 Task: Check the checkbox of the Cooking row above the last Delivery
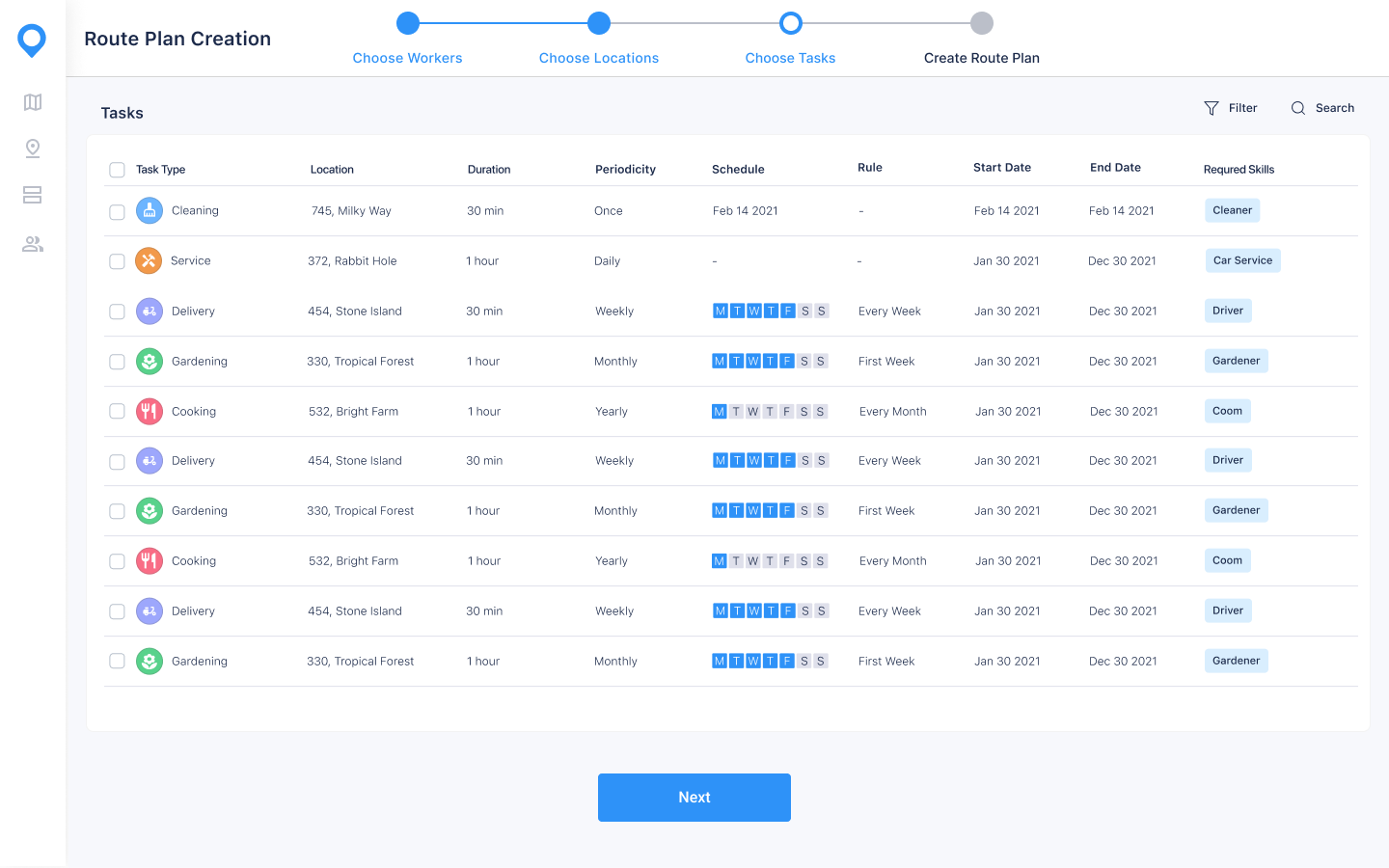[x=117, y=561]
